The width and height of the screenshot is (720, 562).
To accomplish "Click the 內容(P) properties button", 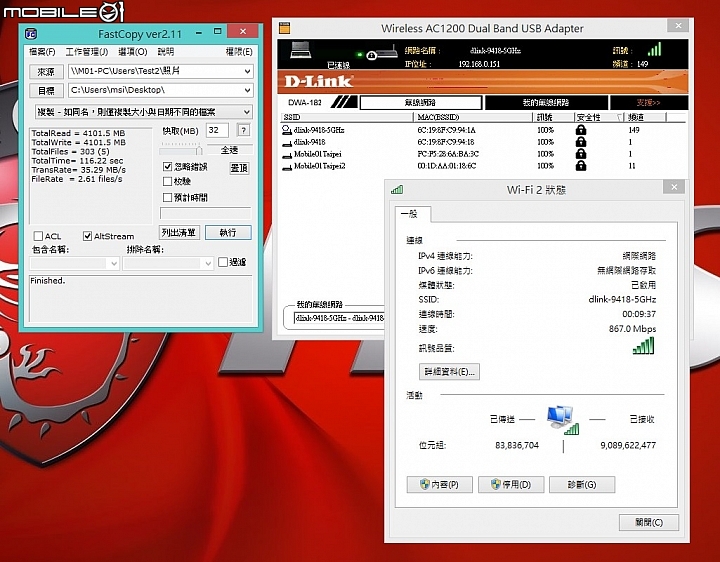I will click(439, 484).
